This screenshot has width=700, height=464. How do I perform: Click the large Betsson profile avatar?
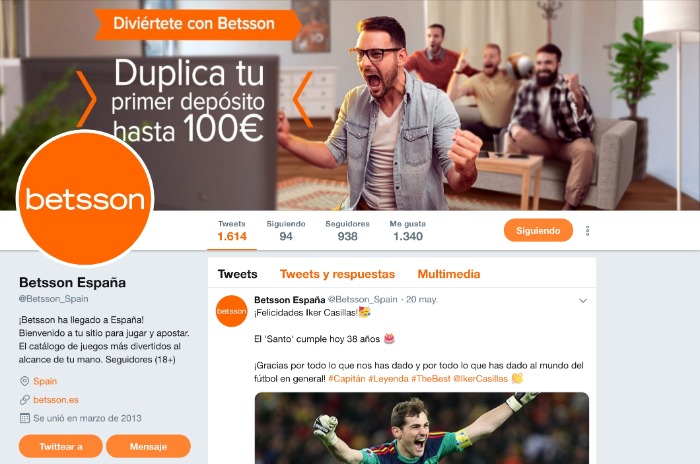[85, 198]
